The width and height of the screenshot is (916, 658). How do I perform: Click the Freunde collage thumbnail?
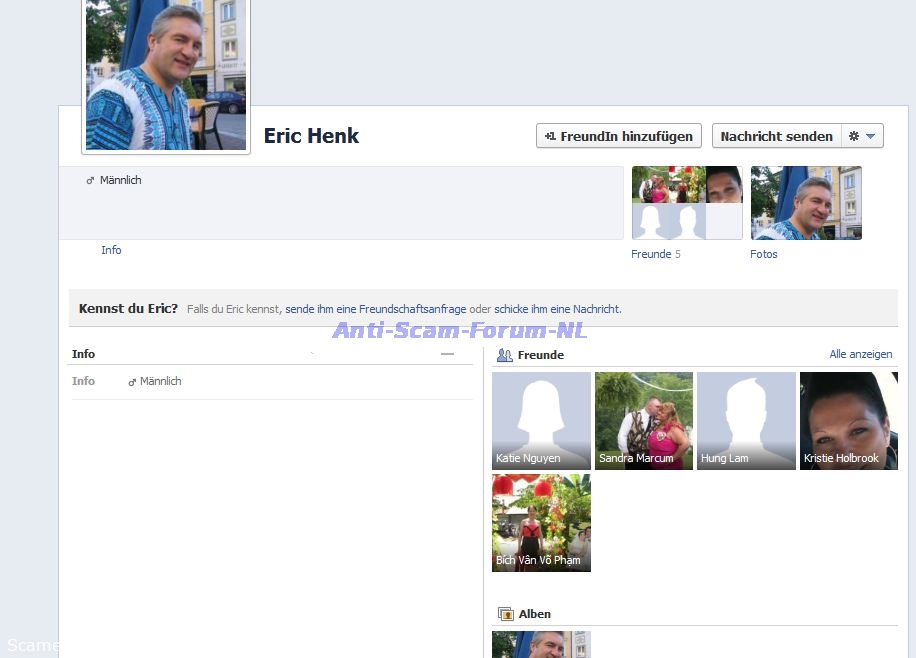point(687,203)
